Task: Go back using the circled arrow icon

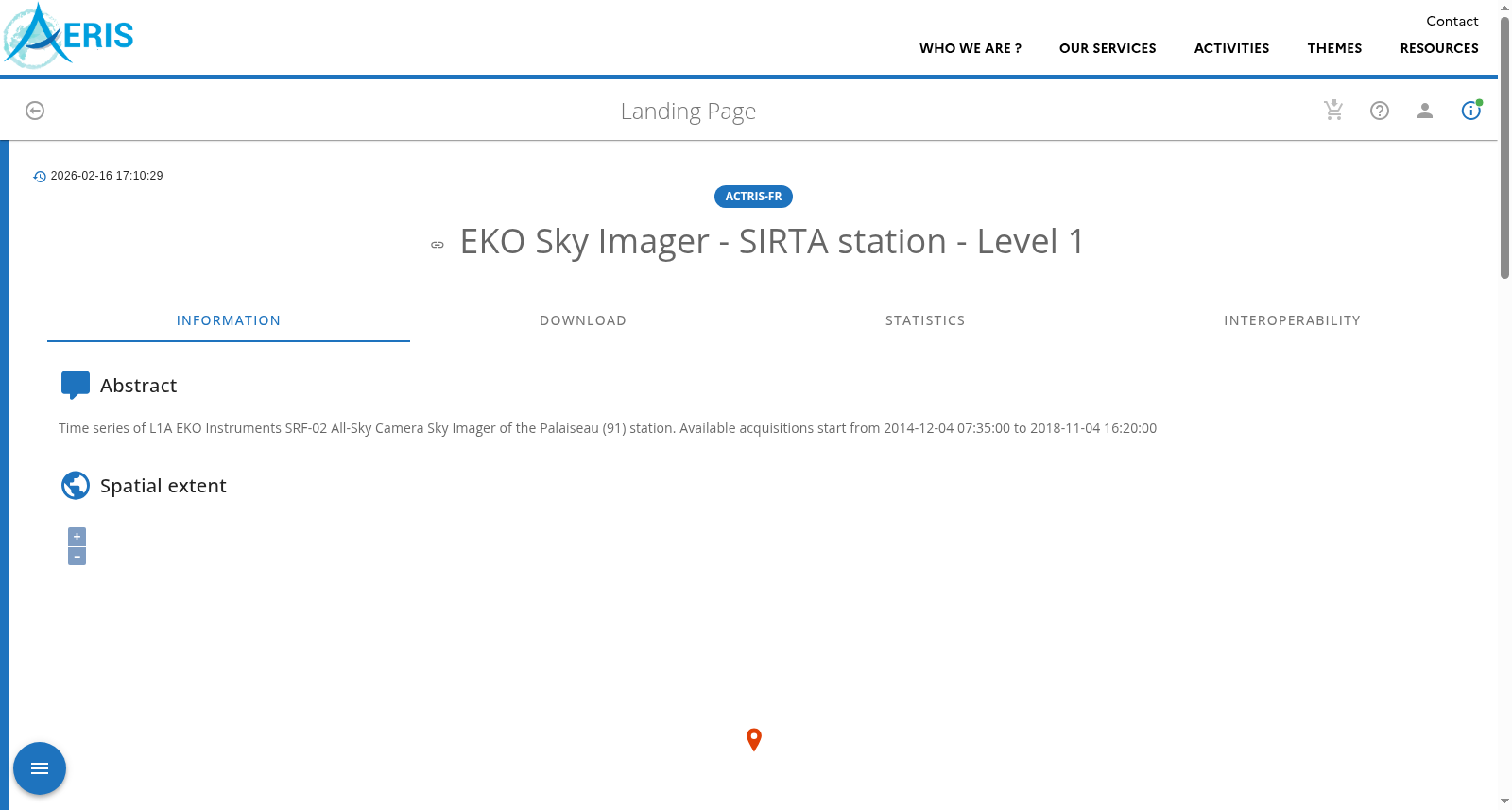Action: point(35,111)
